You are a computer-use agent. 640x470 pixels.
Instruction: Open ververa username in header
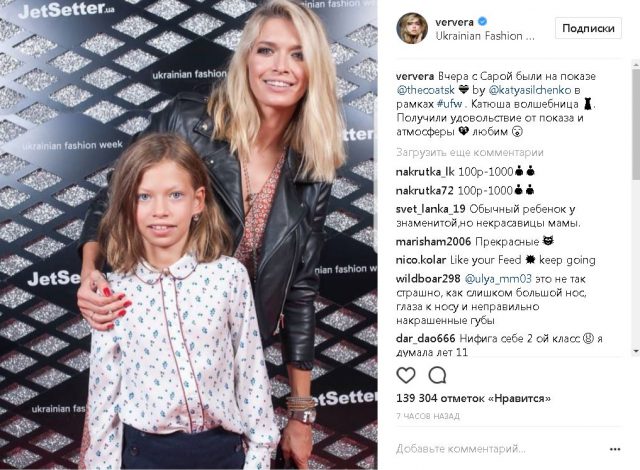tap(454, 22)
